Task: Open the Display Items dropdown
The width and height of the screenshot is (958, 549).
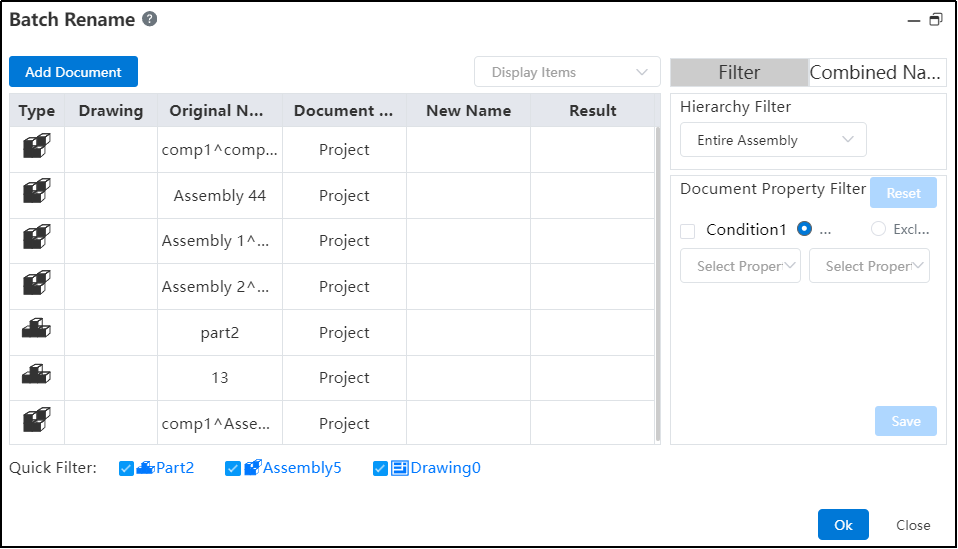Action: tap(567, 72)
